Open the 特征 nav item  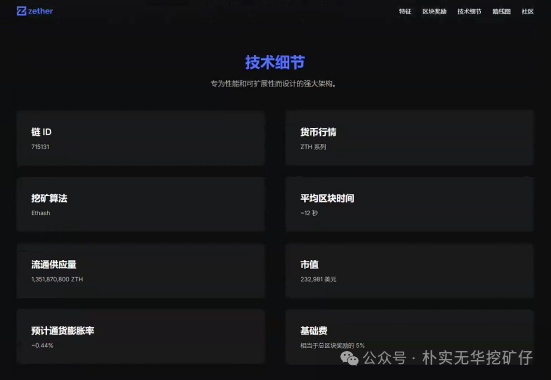[405, 12]
